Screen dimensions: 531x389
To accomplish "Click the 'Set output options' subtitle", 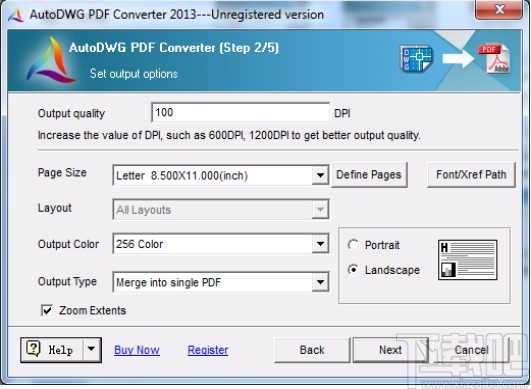I will point(134,74).
